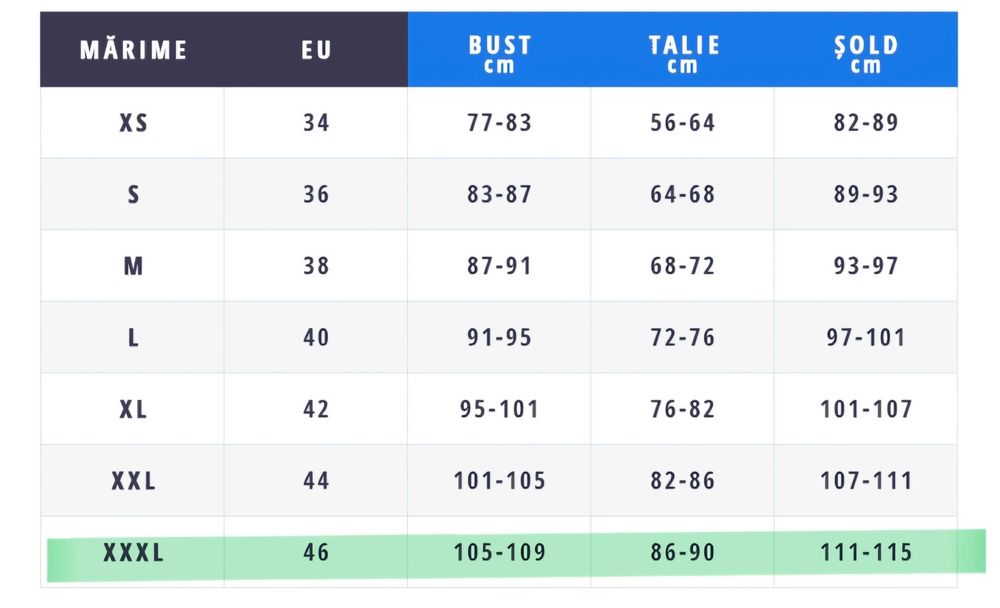Click hip value 111-115
The width and height of the screenshot is (1000, 608).
tap(866, 553)
